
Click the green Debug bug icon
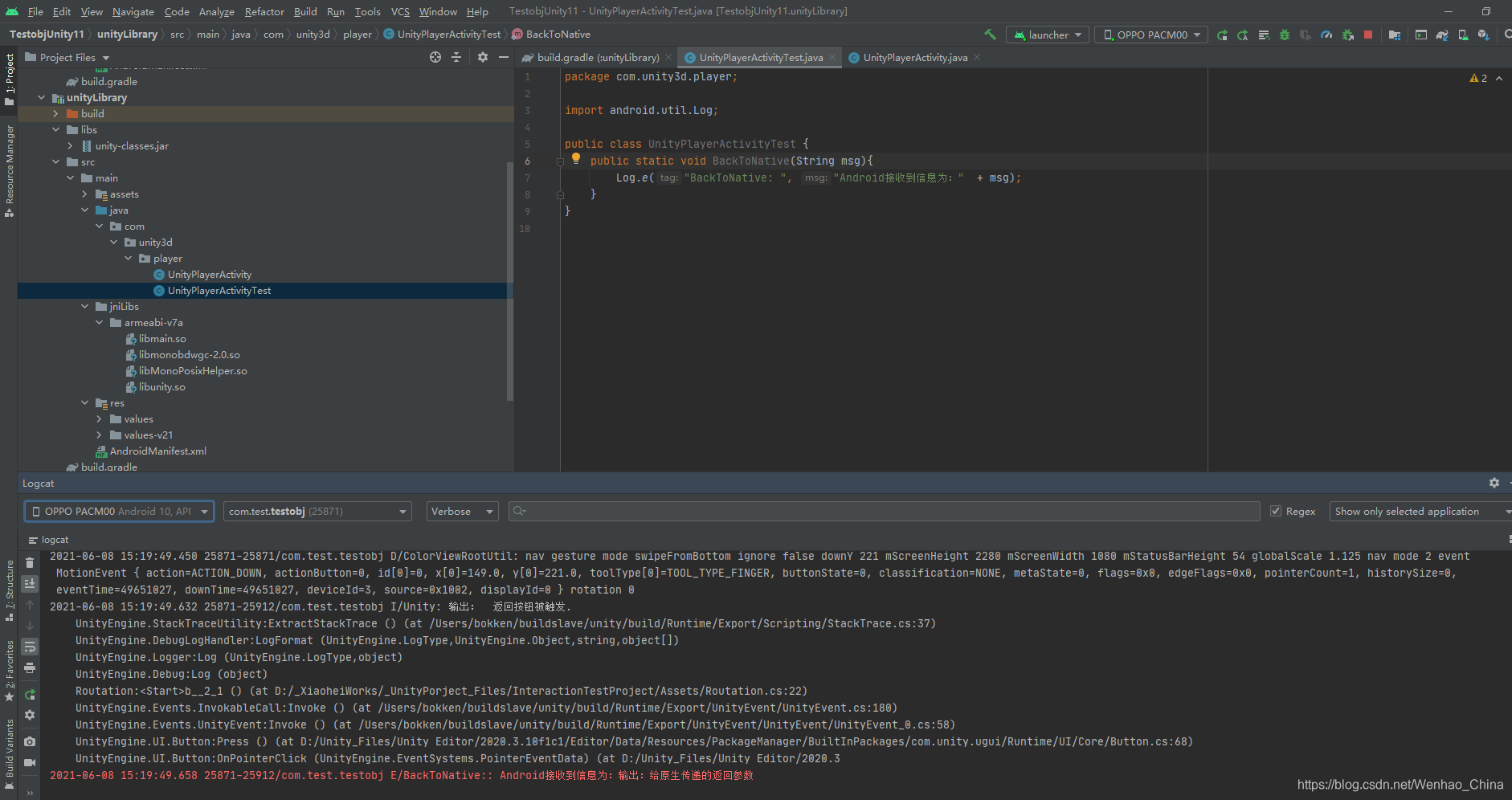point(1285,35)
